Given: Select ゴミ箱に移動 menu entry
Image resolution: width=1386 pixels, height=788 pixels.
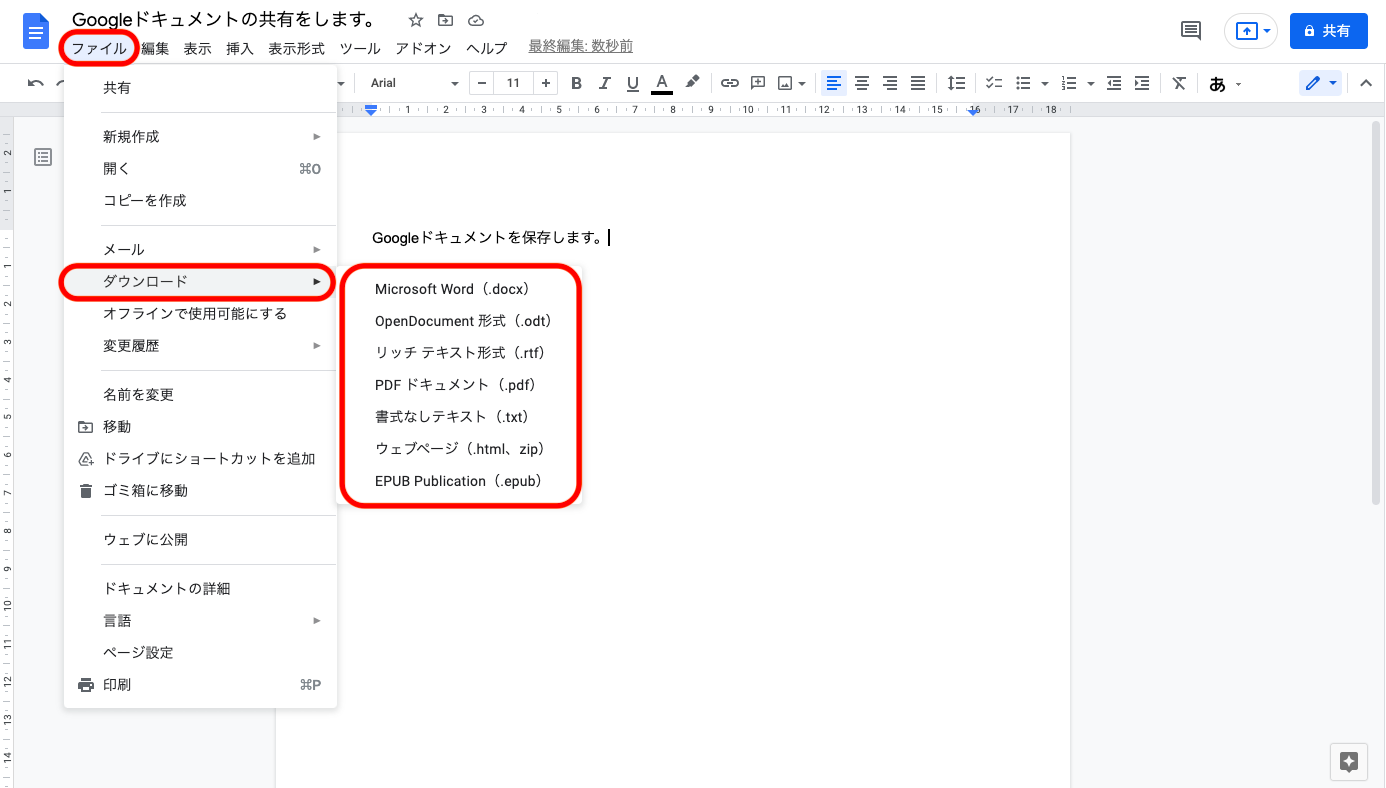Looking at the screenshot, I should [x=200, y=491].
